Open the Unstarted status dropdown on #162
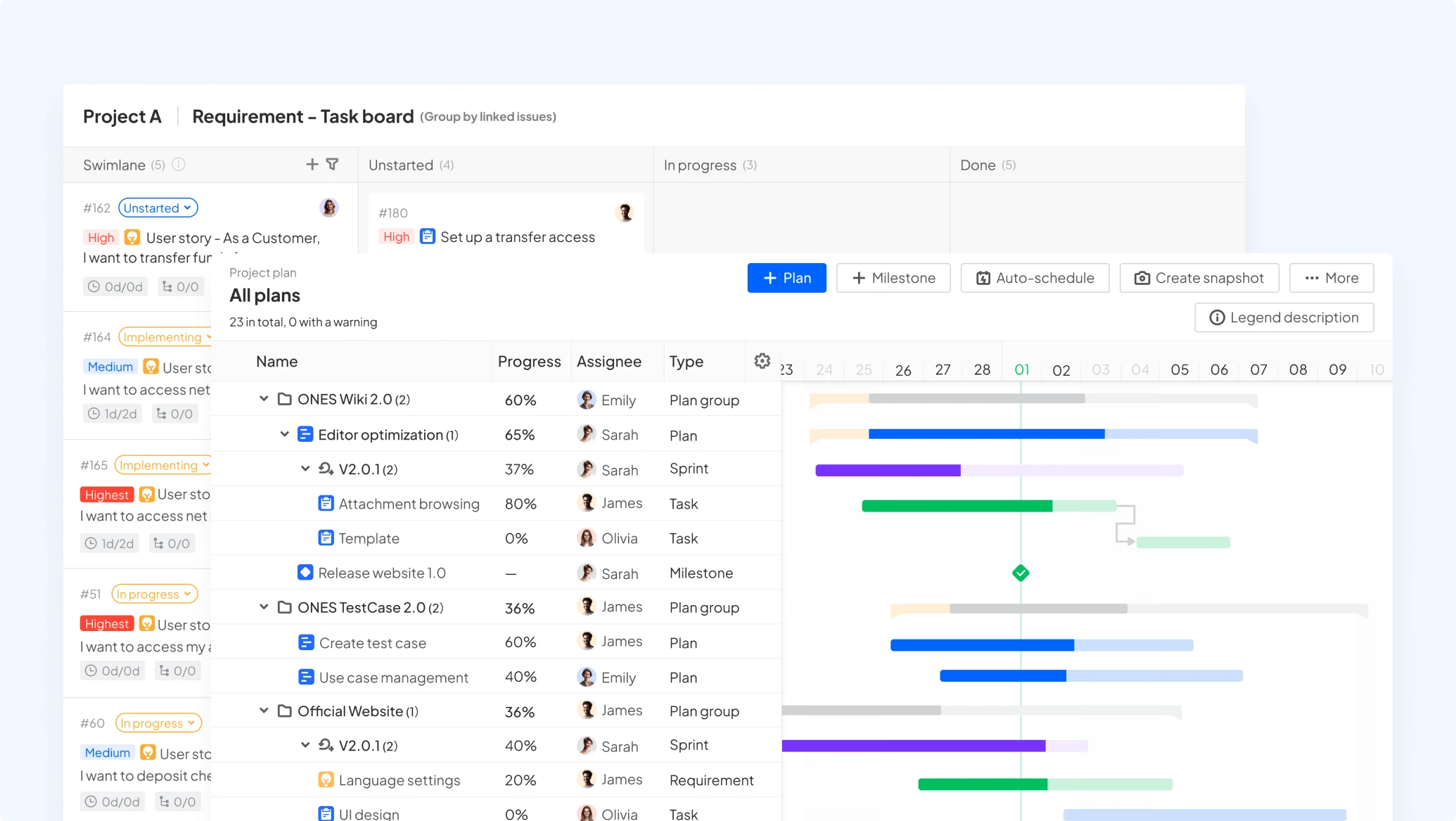Screen dimensions: 1456x821 [158, 208]
